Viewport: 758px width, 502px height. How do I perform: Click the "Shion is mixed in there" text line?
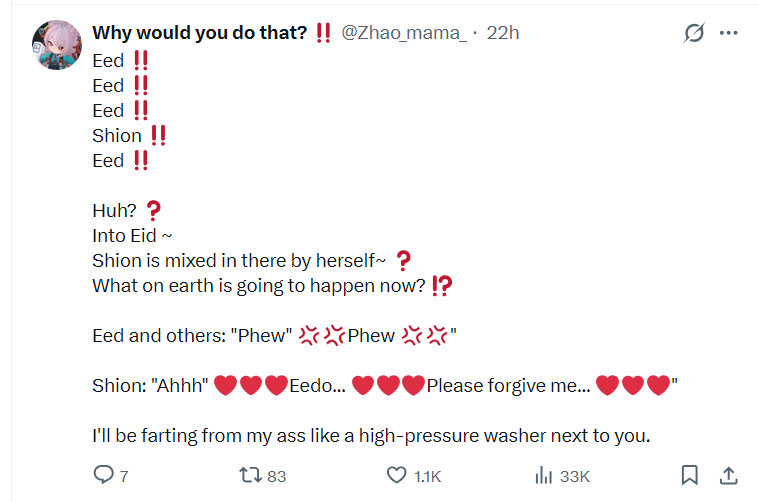(x=239, y=261)
